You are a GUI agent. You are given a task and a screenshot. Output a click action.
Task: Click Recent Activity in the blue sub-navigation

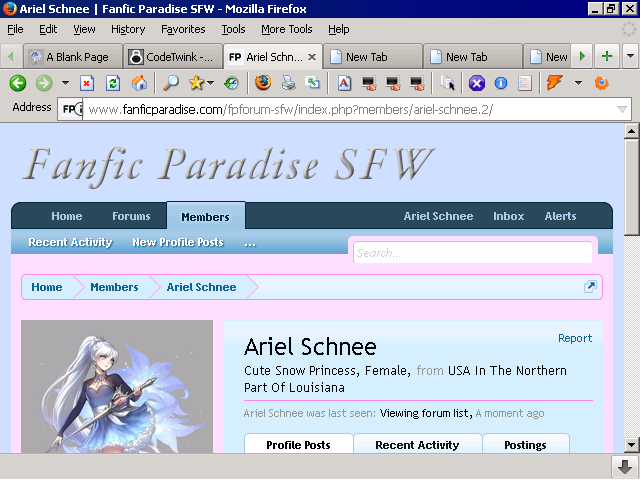click(x=70, y=242)
